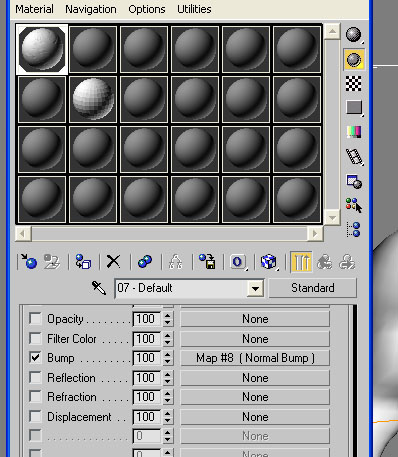Click the material name field 07 - Default
398x457 pixels.
[x=181, y=288]
